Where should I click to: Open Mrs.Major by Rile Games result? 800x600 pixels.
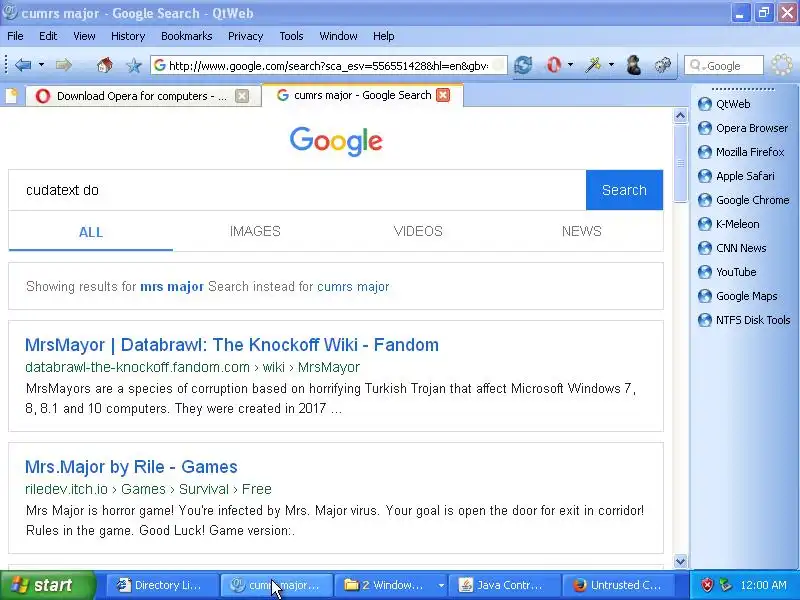coord(131,467)
